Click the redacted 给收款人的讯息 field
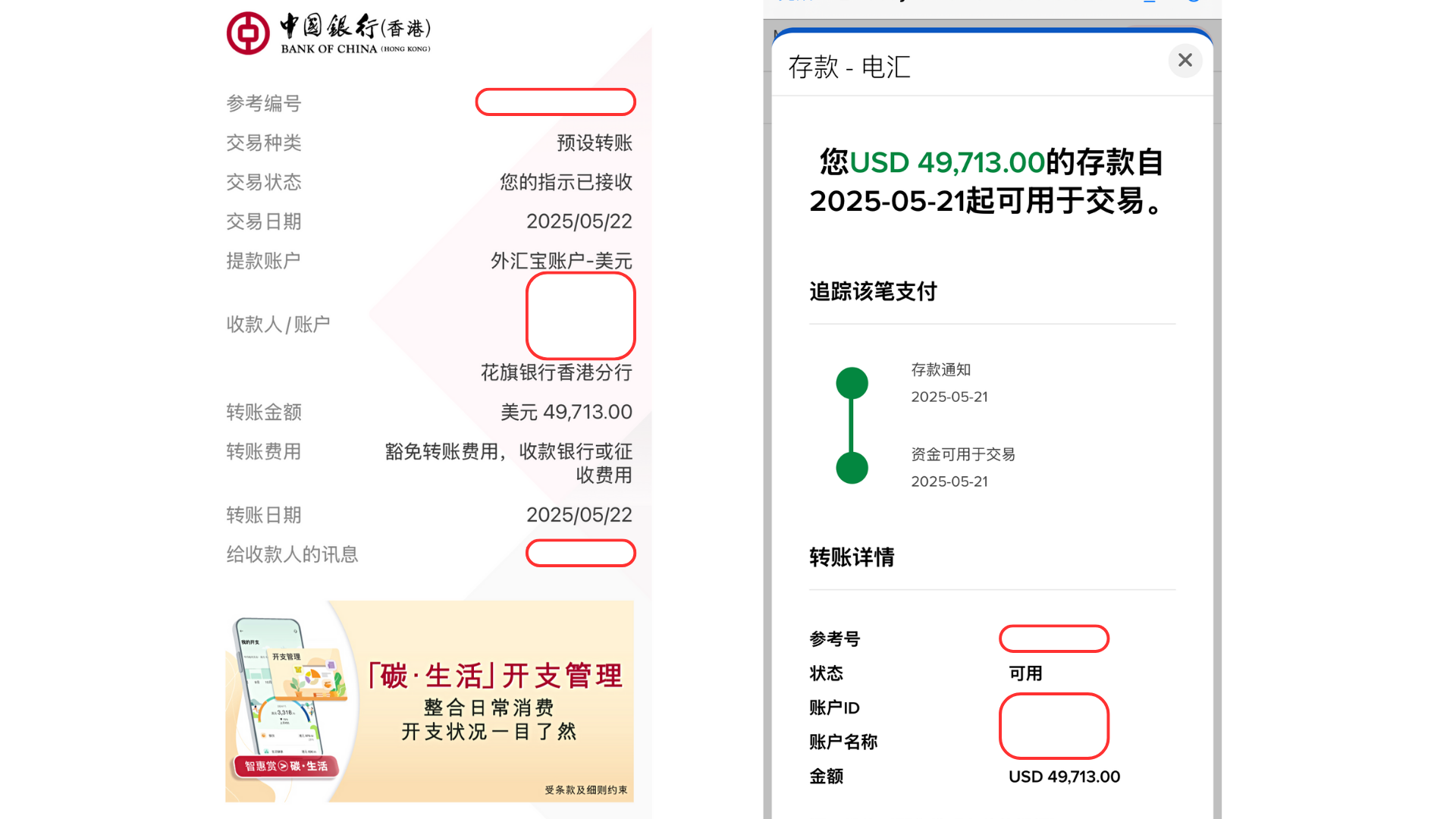The image size is (1456, 819). [x=580, y=554]
